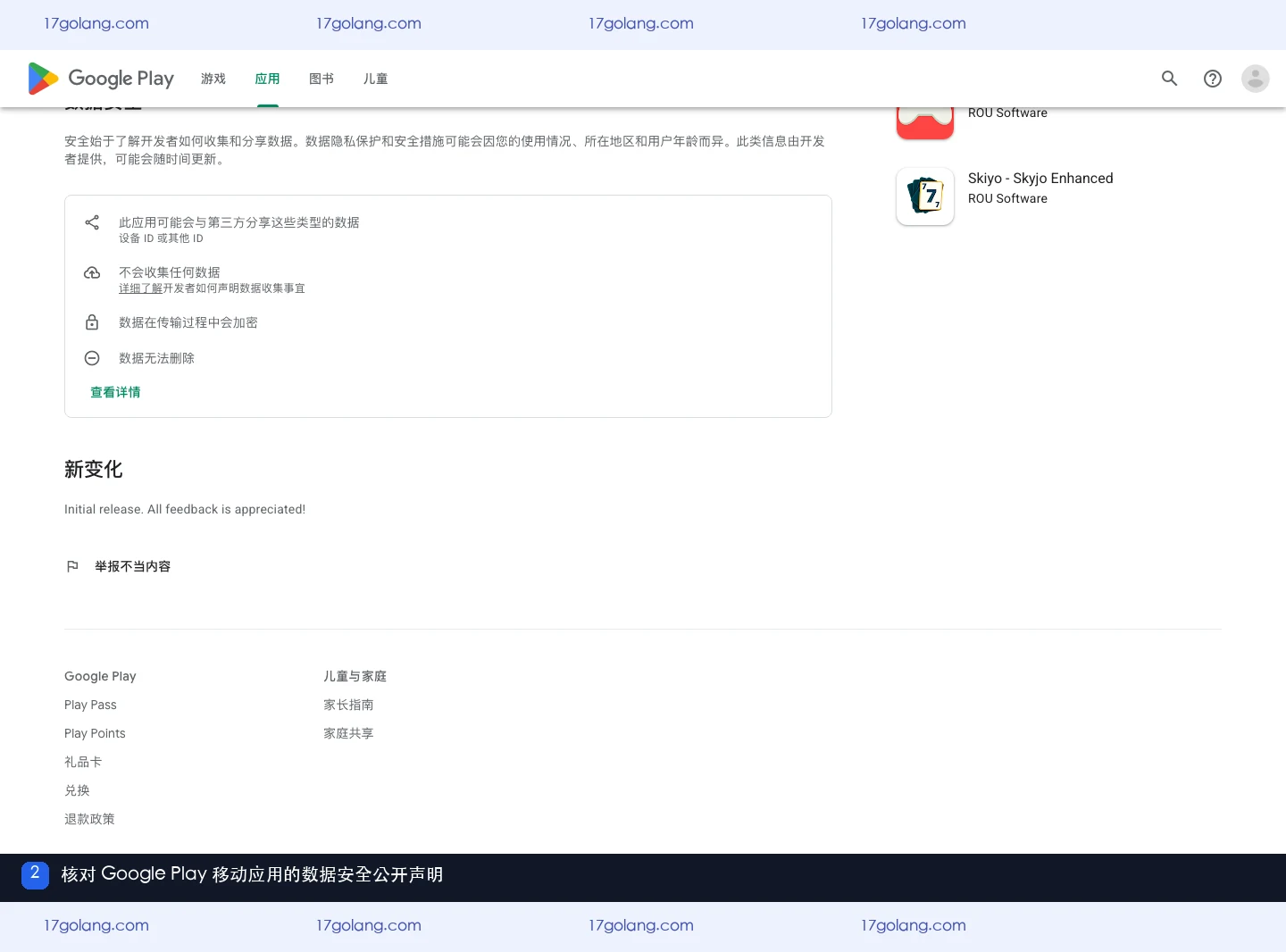Click the lock icon beside 数据在传输过程中会加密
Screen dimensions: 1286x952
(x=92, y=322)
